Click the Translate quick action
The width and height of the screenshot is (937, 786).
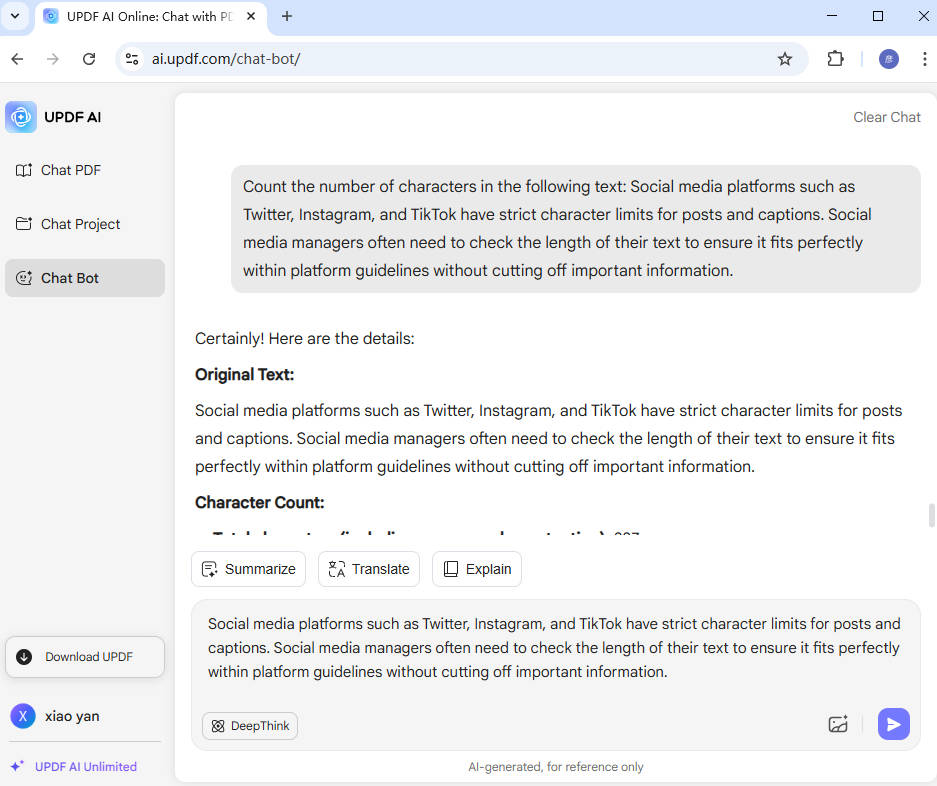[369, 569]
